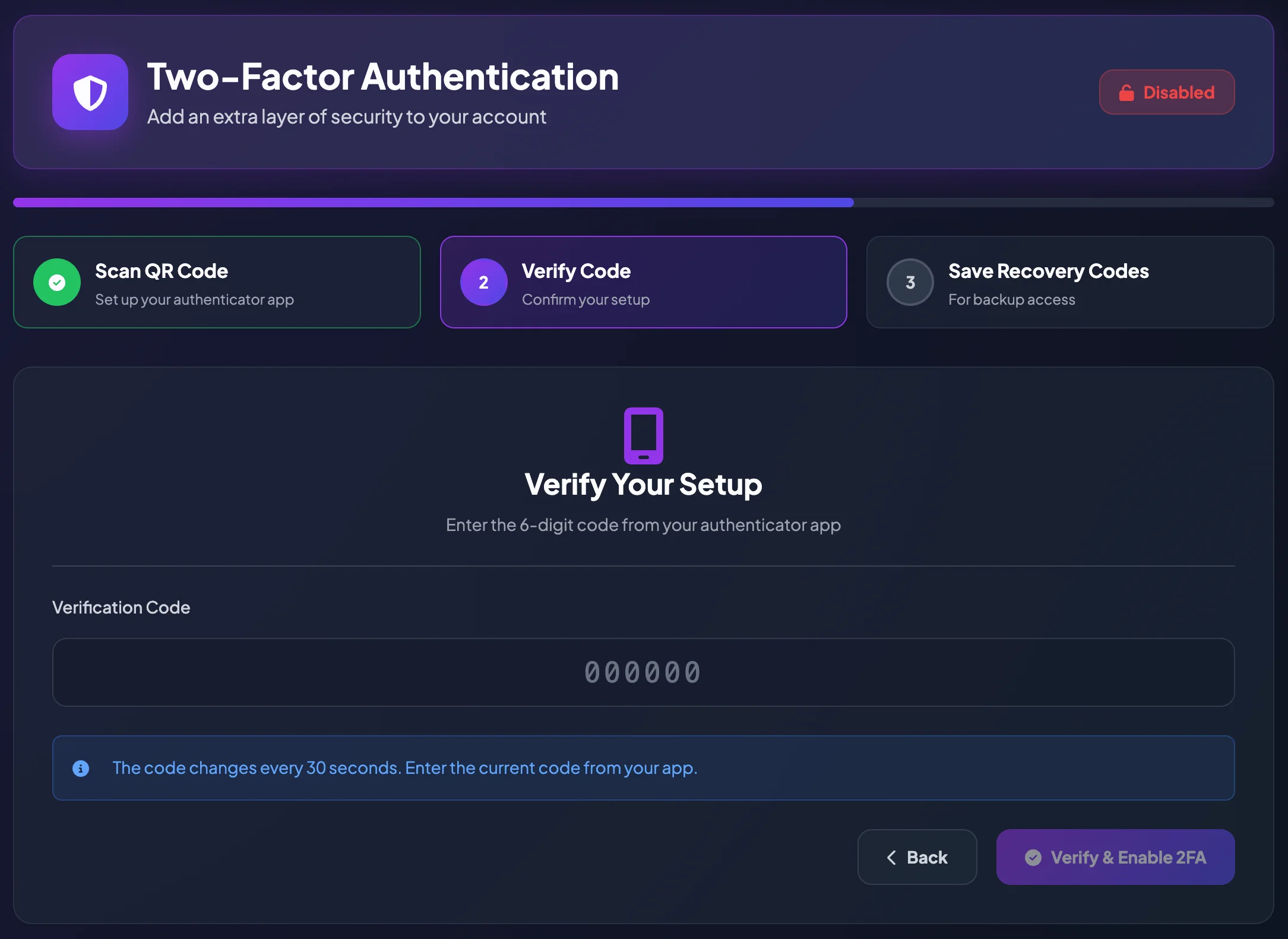
Task: Click the 'For backup access' text
Action: pos(1012,300)
